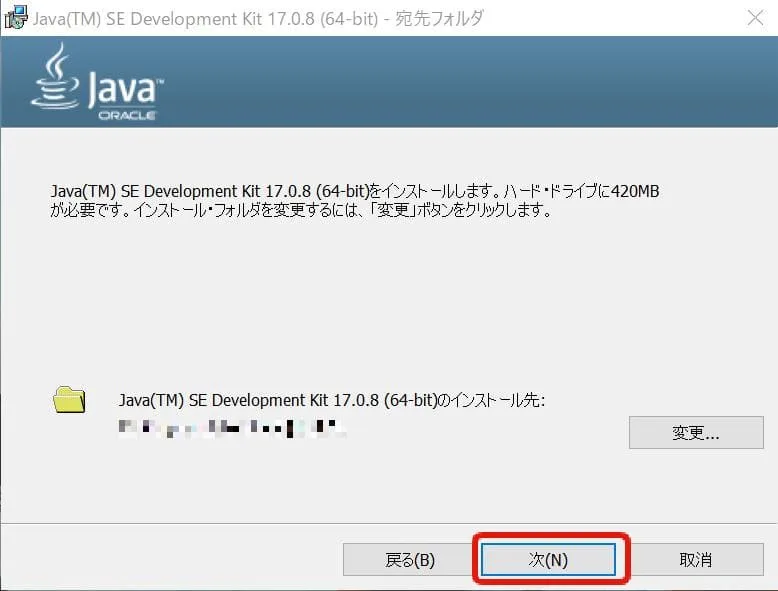Click the 'ハード・ドライブに420MB' description text
Image resolution: width=778 pixels, height=591 pixels.
[581, 191]
